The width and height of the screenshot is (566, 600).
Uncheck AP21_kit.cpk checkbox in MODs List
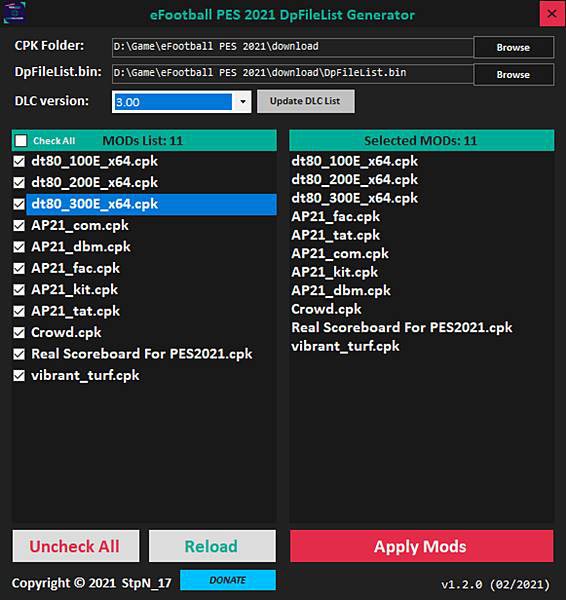pos(19,290)
